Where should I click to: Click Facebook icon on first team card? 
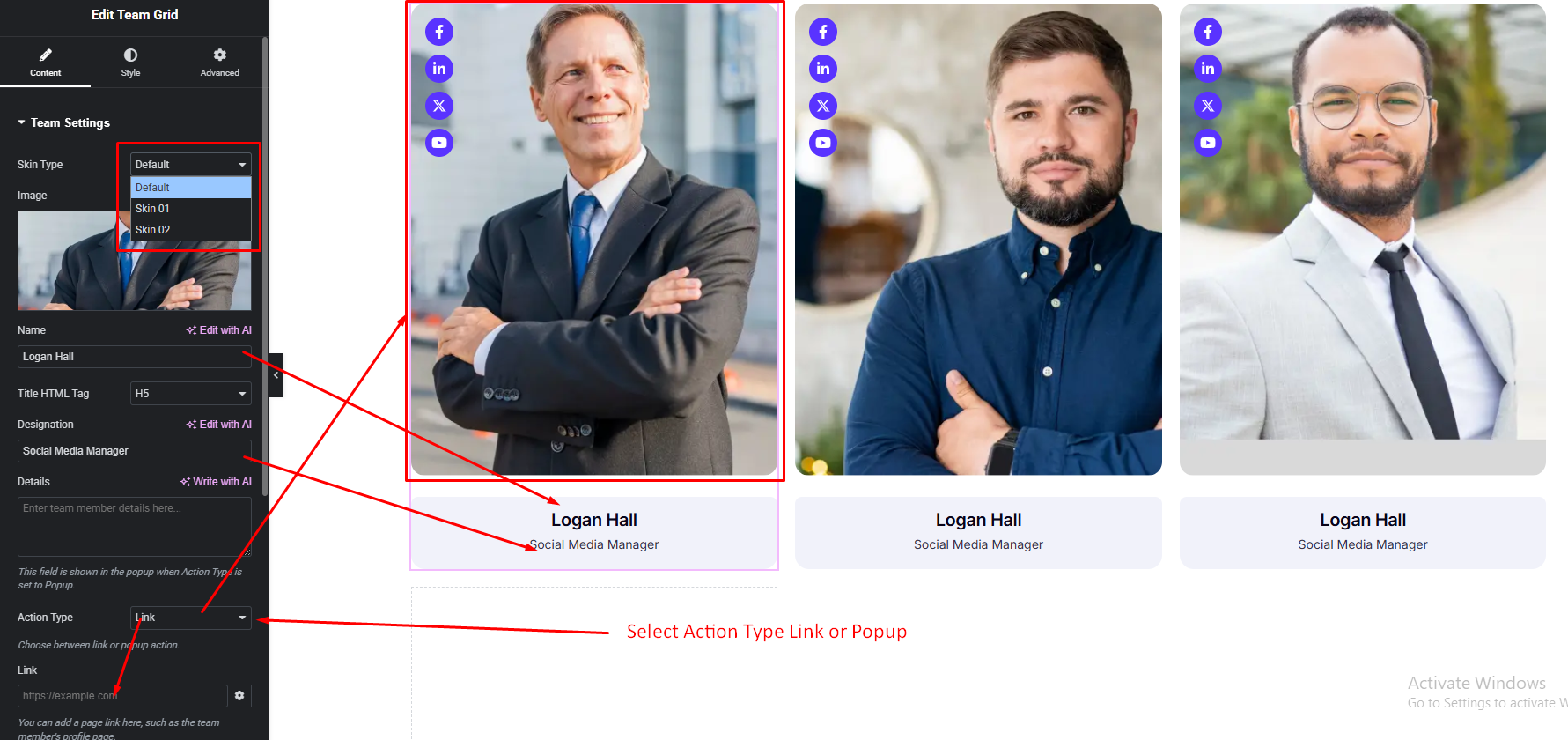(x=439, y=32)
